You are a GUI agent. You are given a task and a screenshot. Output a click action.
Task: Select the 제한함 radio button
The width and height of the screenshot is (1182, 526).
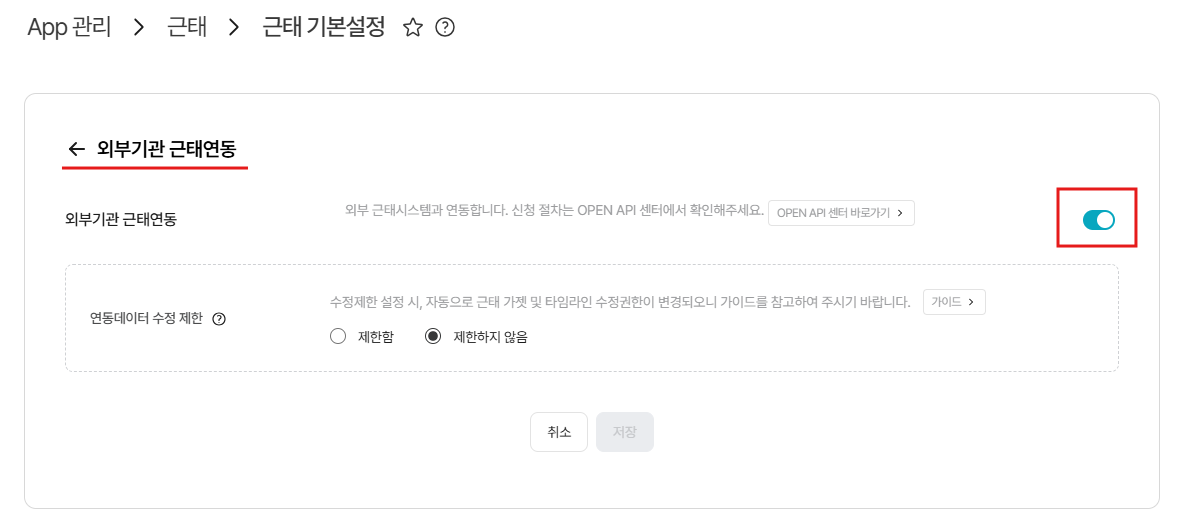click(338, 337)
